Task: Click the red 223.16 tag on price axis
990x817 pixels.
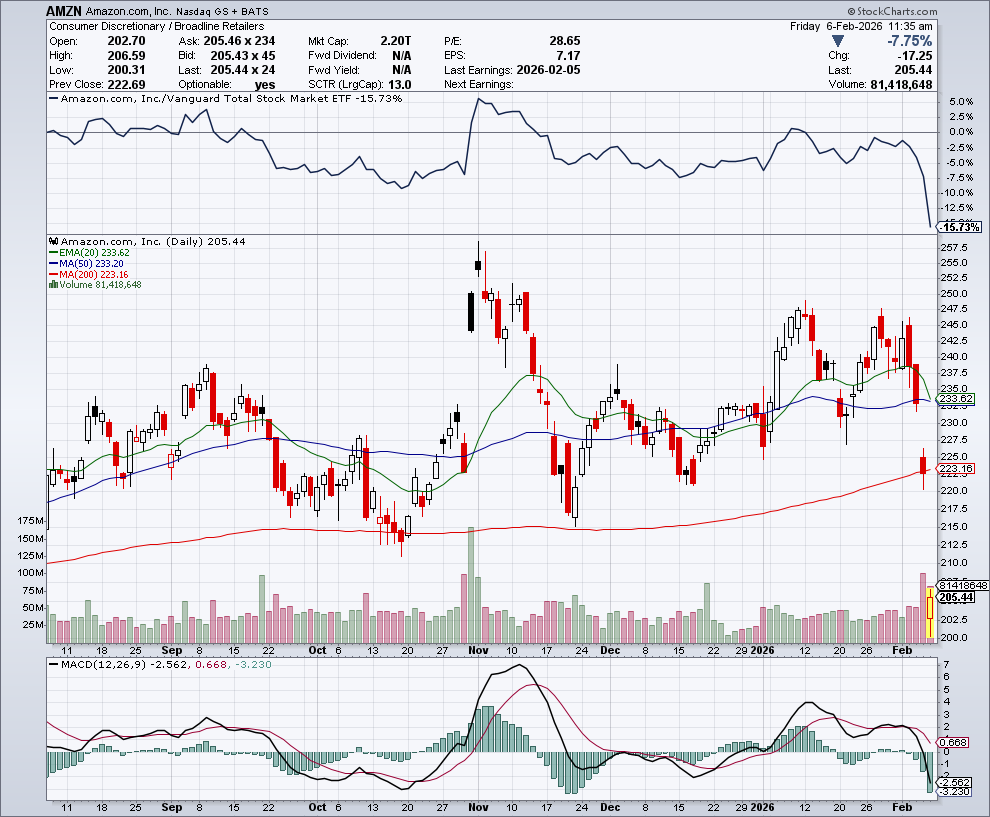Action: pos(956,468)
